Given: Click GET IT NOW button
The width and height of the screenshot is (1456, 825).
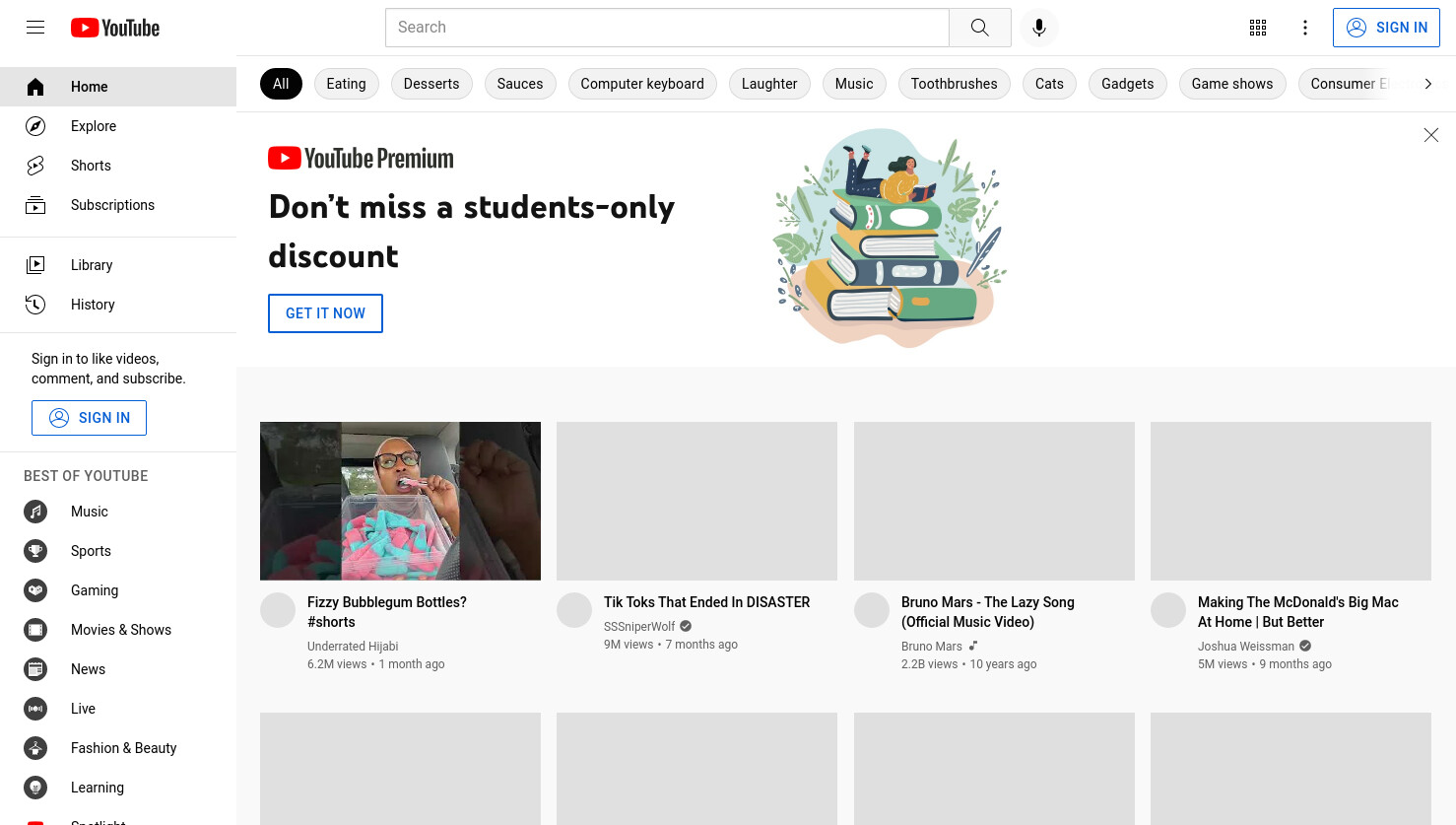Looking at the screenshot, I should click(x=325, y=313).
